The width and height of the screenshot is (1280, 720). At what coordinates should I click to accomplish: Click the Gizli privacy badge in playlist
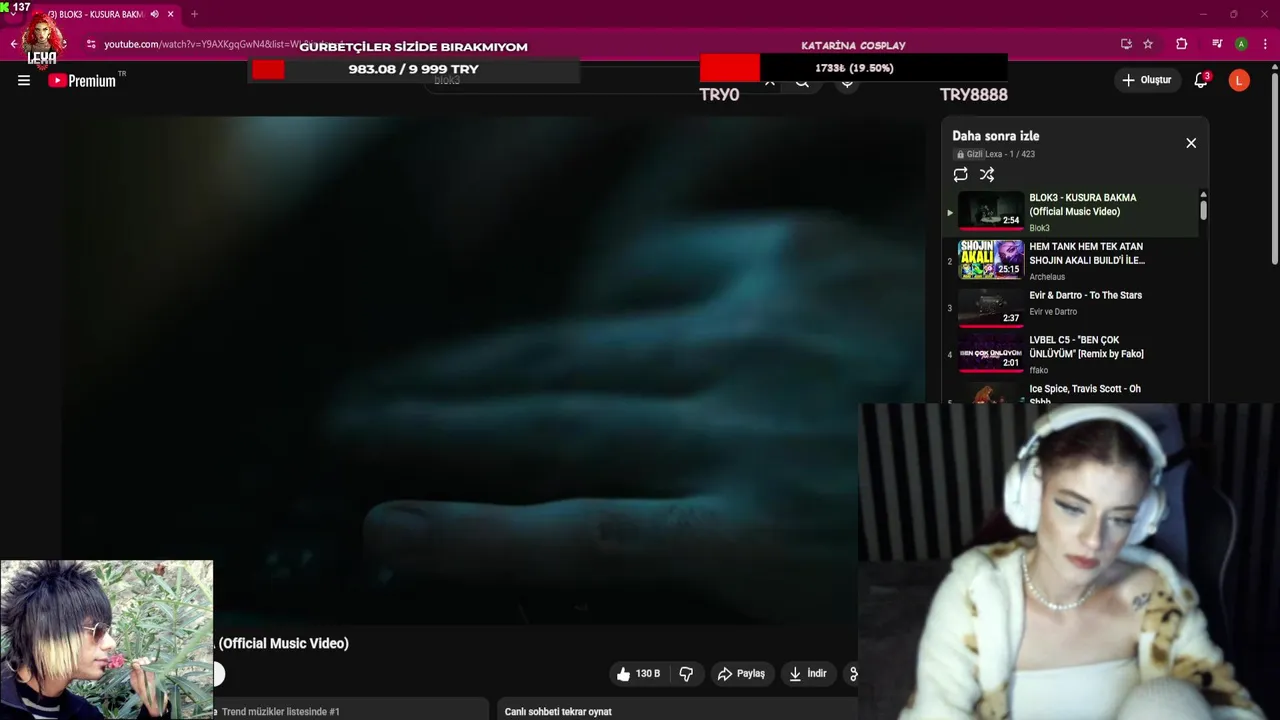[x=970, y=154]
